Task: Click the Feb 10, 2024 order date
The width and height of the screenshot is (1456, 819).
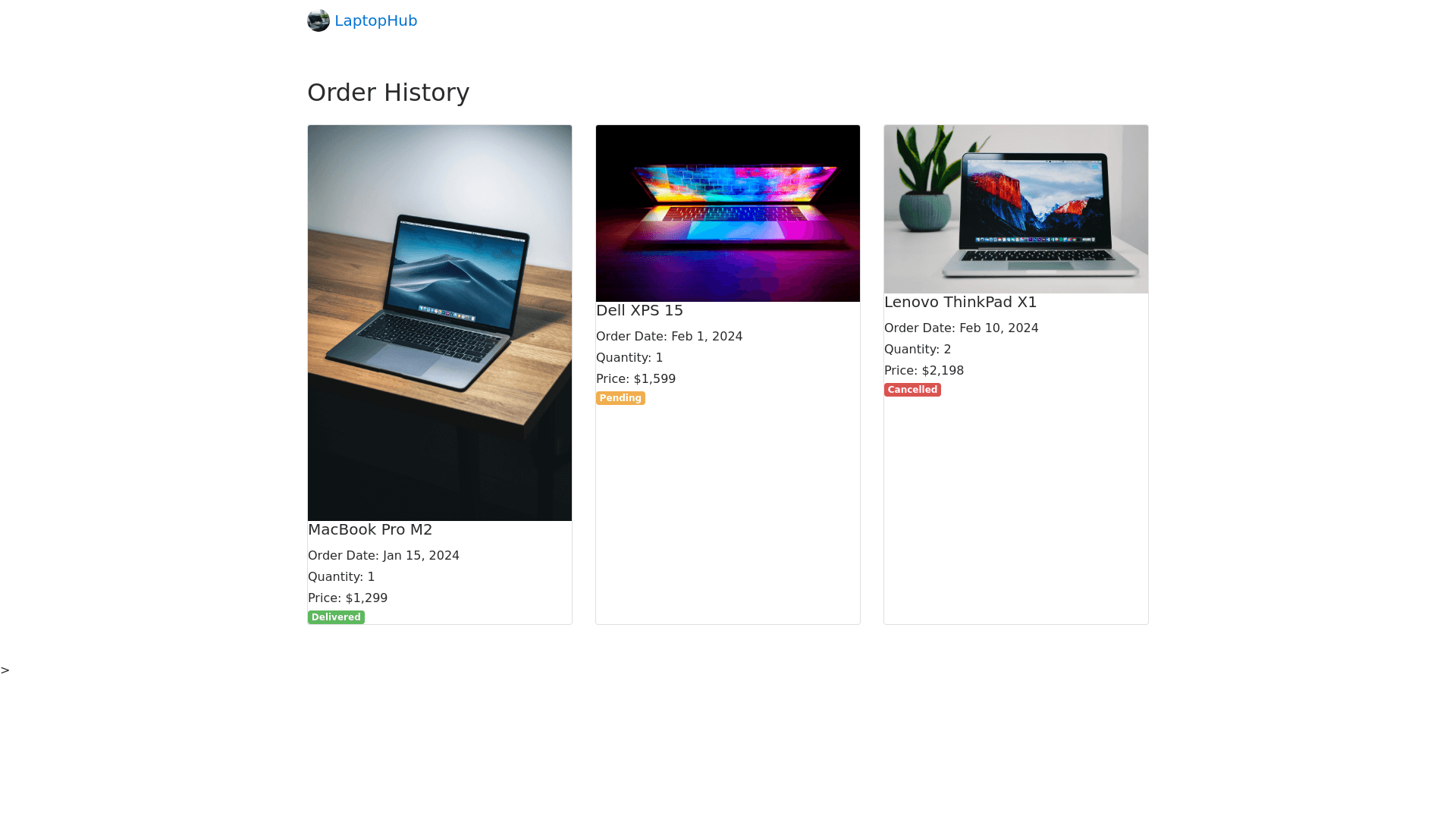Action: [999, 328]
